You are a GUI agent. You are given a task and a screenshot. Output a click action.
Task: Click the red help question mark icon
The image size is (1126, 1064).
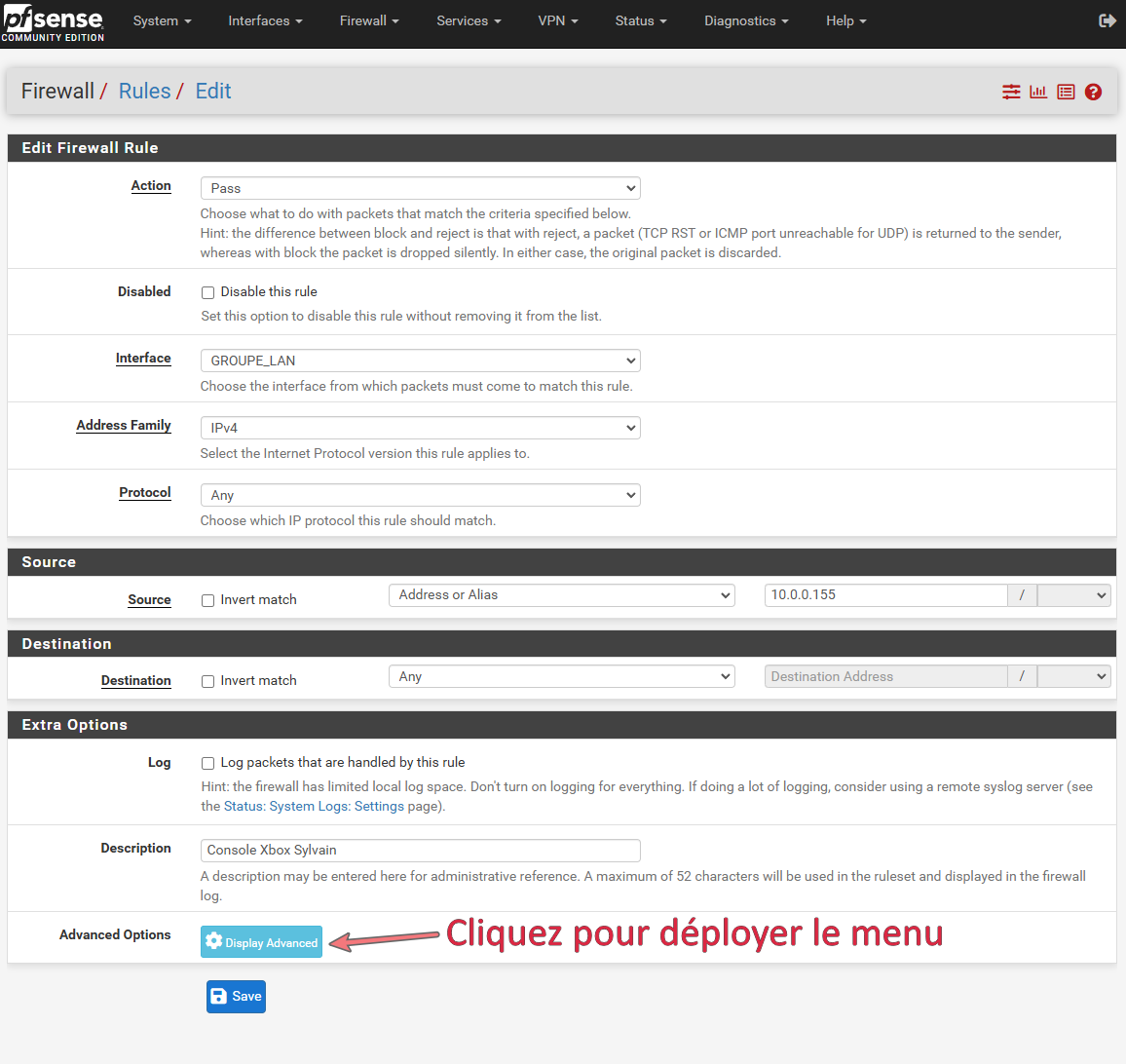[x=1093, y=92]
